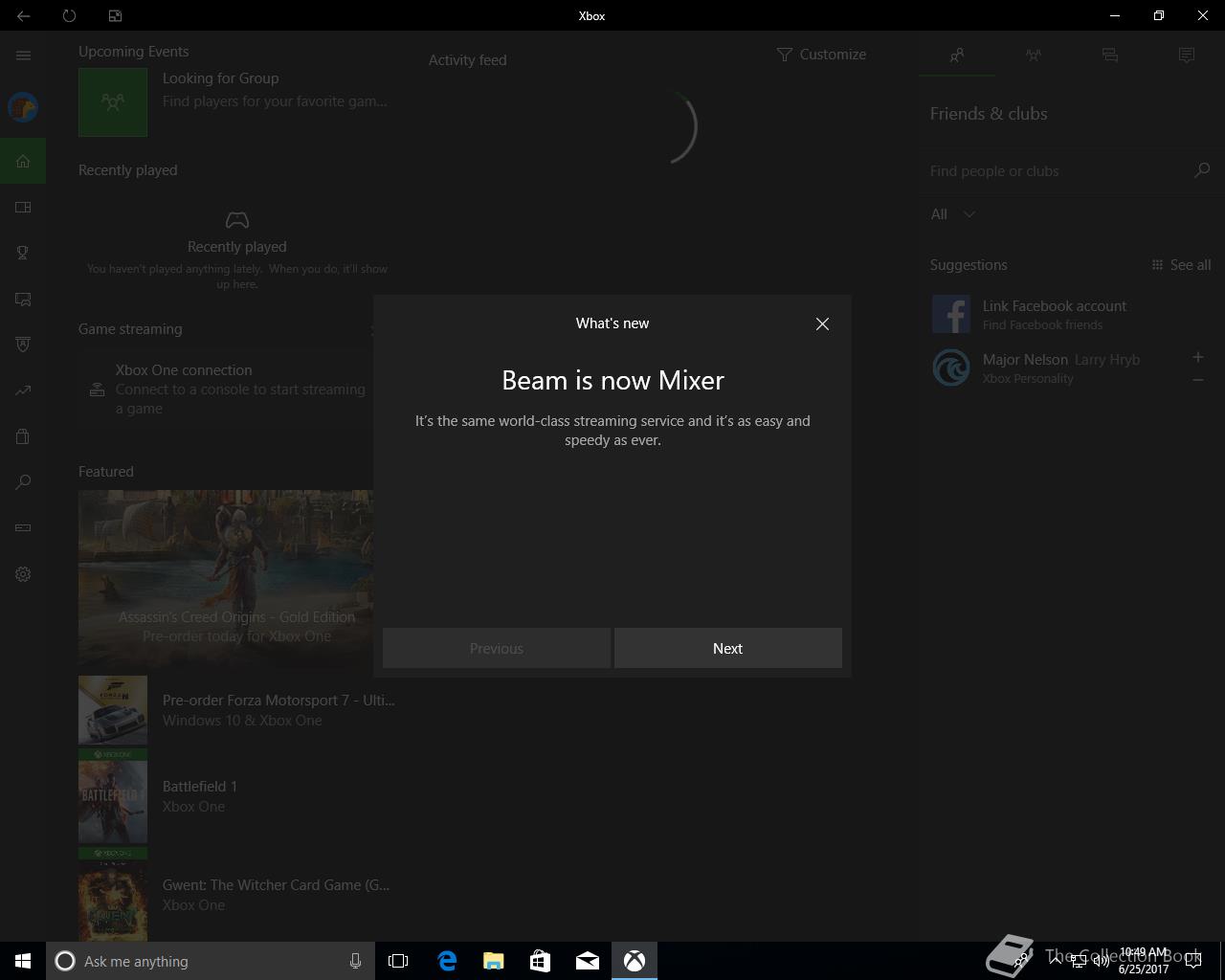The image size is (1225, 980).
Task: Click Customize activity feed filter
Action: coord(821,55)
